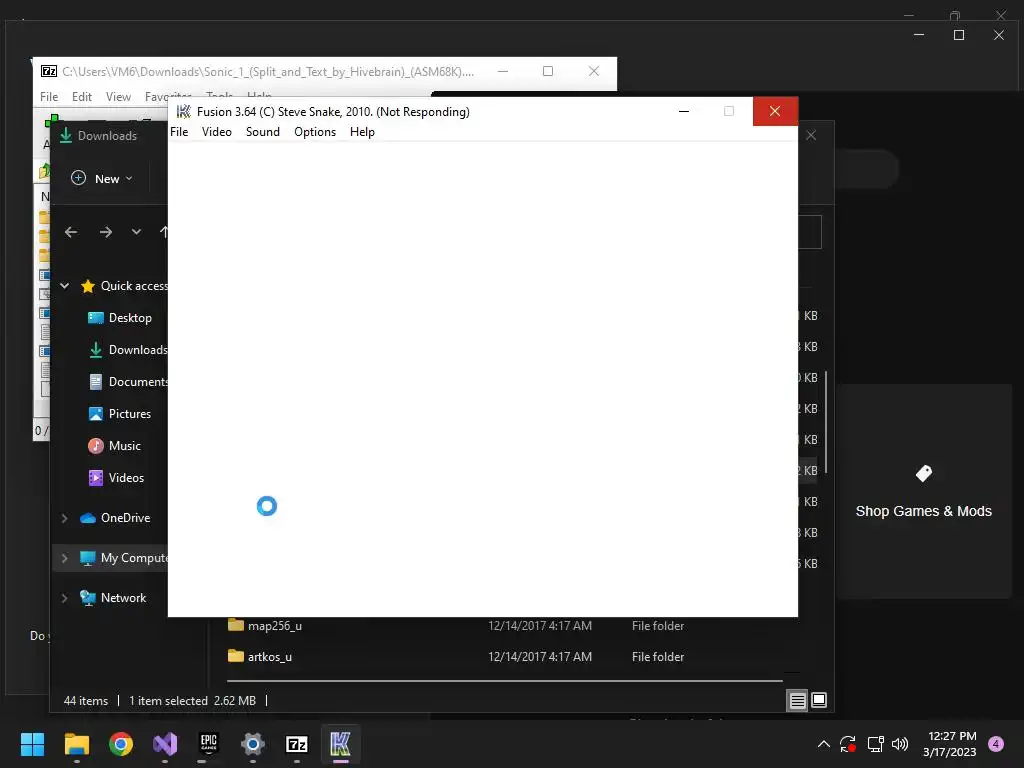Select the artkos_u folder

tap(270, 656)
